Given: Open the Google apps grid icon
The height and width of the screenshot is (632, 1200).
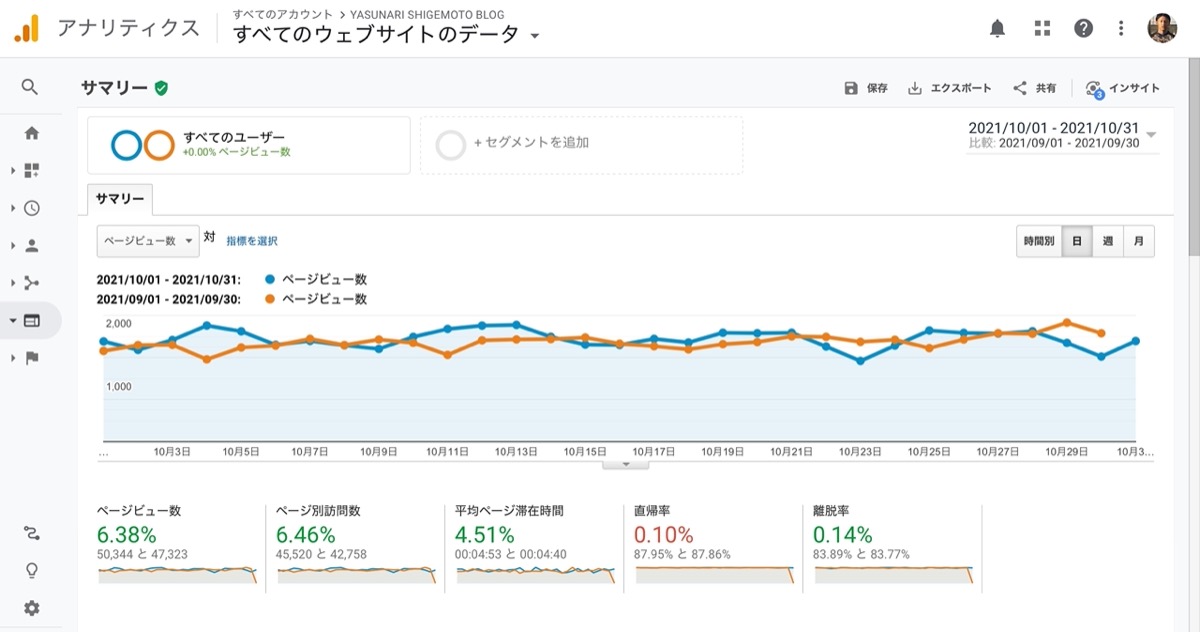Looking at the screenshot, I should click(x=1042, y=29).
